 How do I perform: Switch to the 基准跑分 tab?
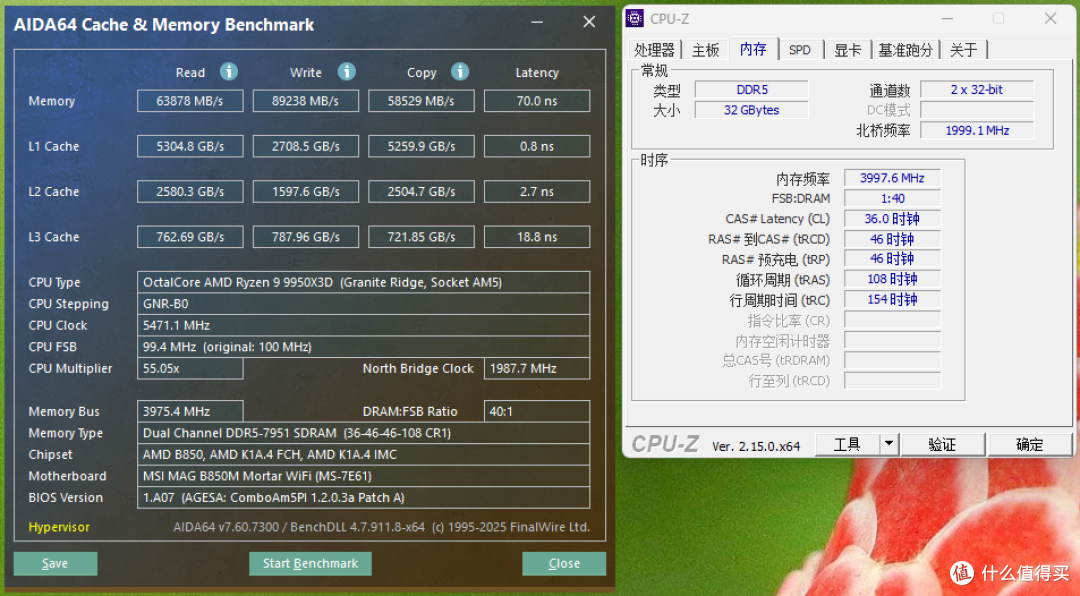pos(905,49)
